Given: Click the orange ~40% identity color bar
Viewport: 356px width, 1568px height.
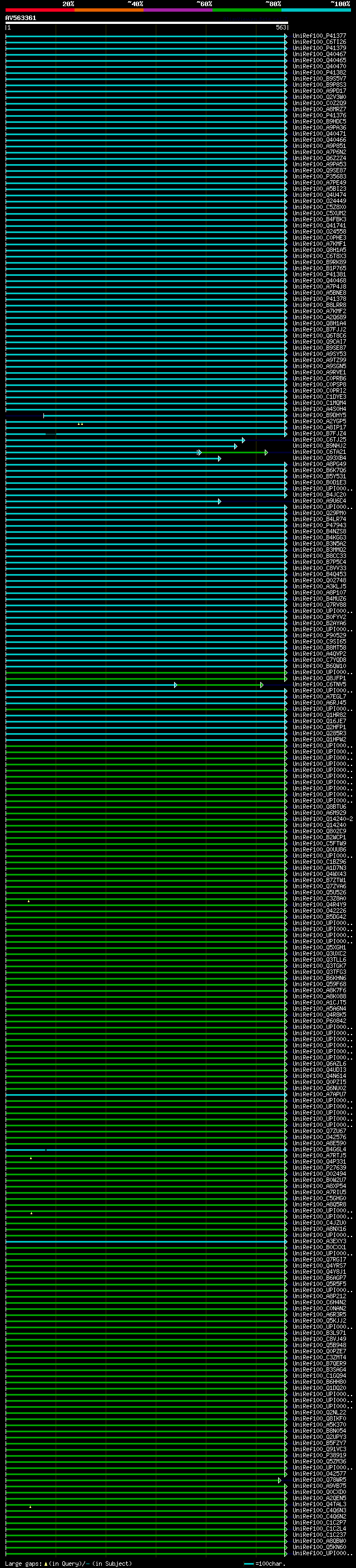Looking at the screenshot, I should coord(109,10).
